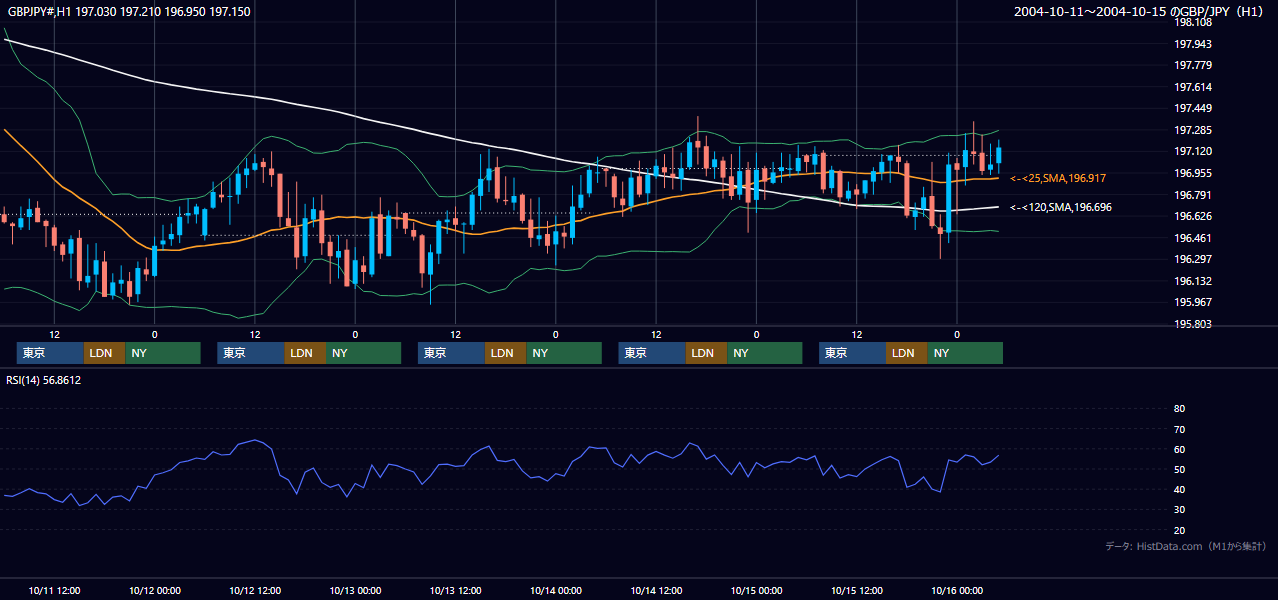The image size is (1278, 600).
Task: Click the LDN session block for 10/13
Action: 505,353
